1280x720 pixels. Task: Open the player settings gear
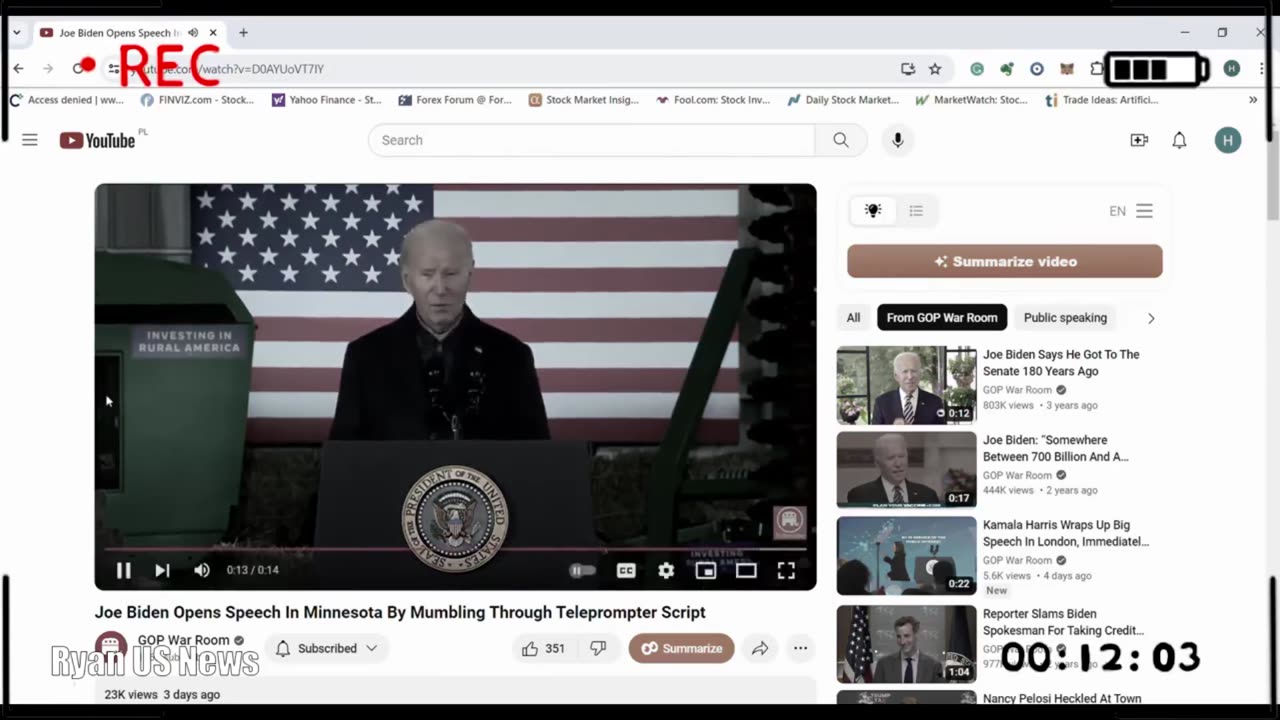click(666, 570)
